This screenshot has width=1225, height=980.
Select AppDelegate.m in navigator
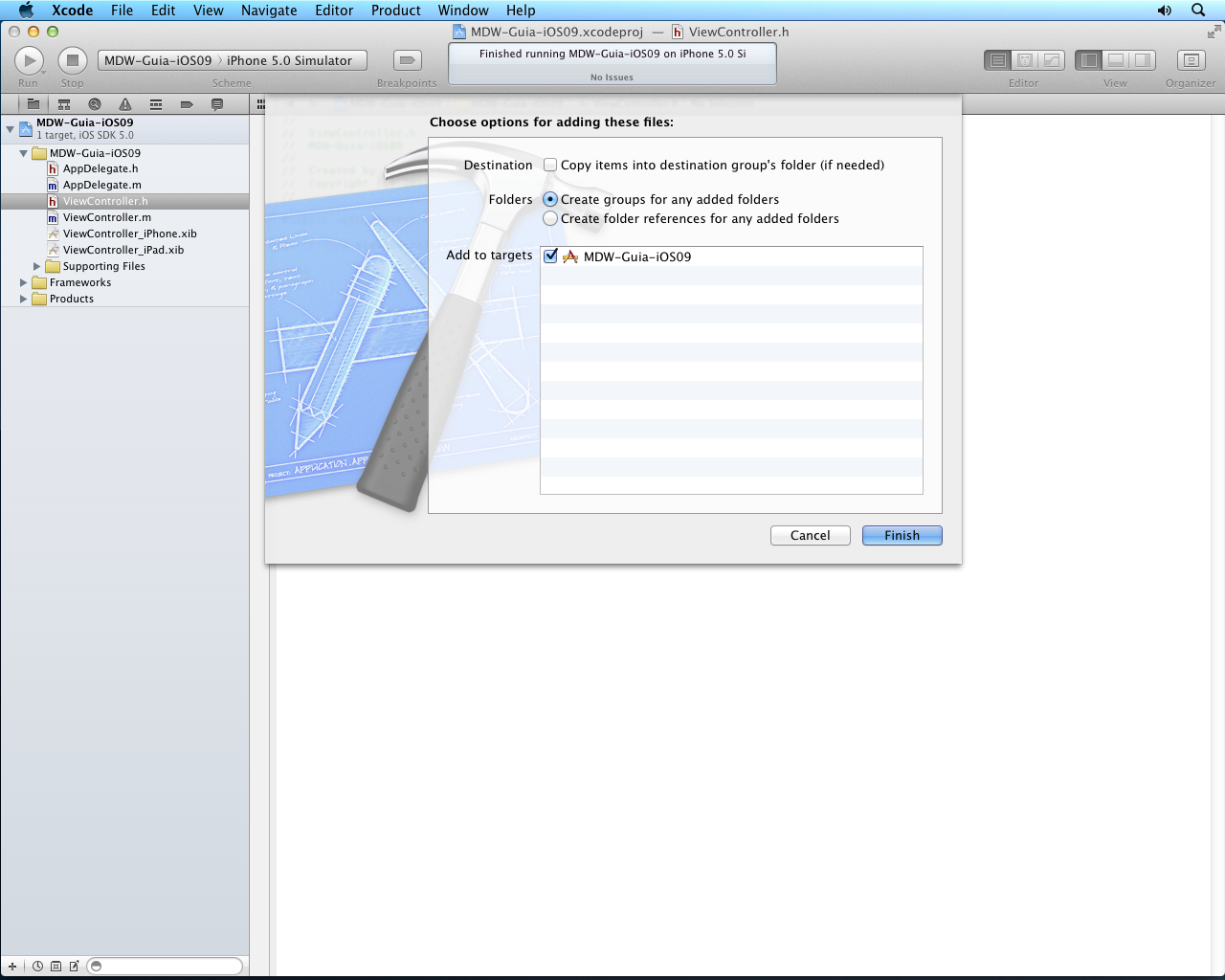[102, 185]
